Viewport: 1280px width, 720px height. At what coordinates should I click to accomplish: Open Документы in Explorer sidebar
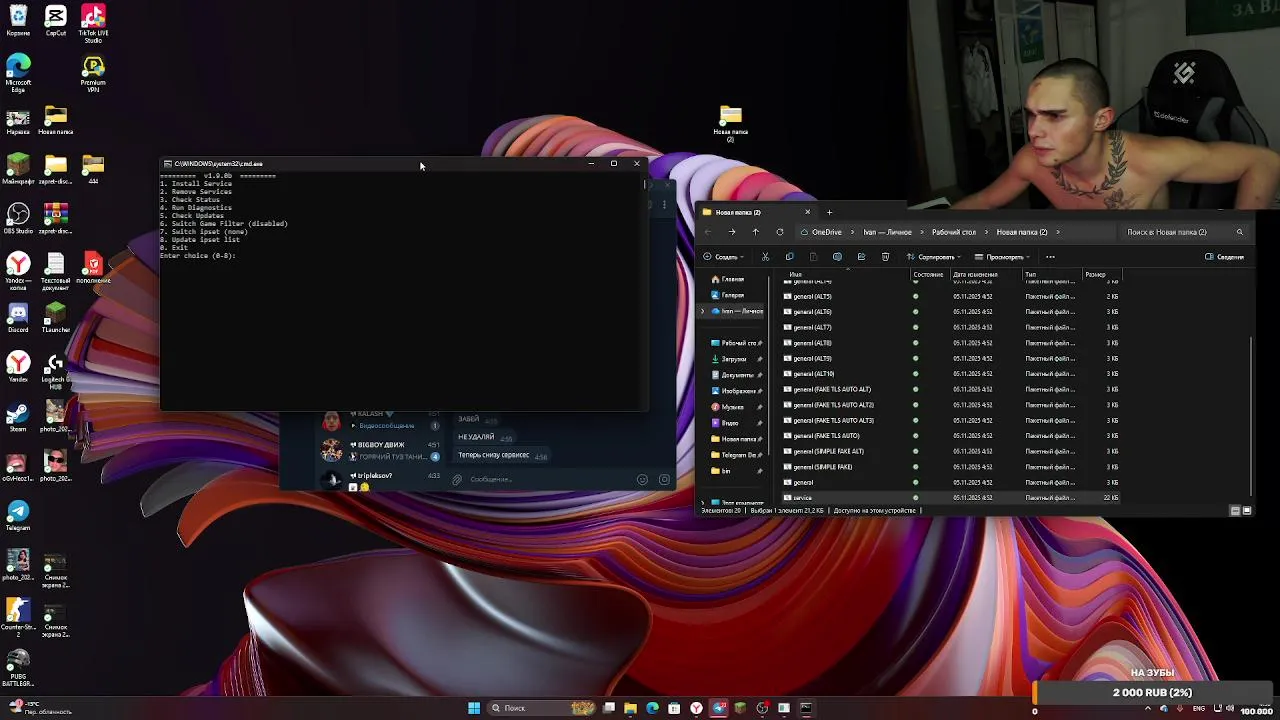736,375
